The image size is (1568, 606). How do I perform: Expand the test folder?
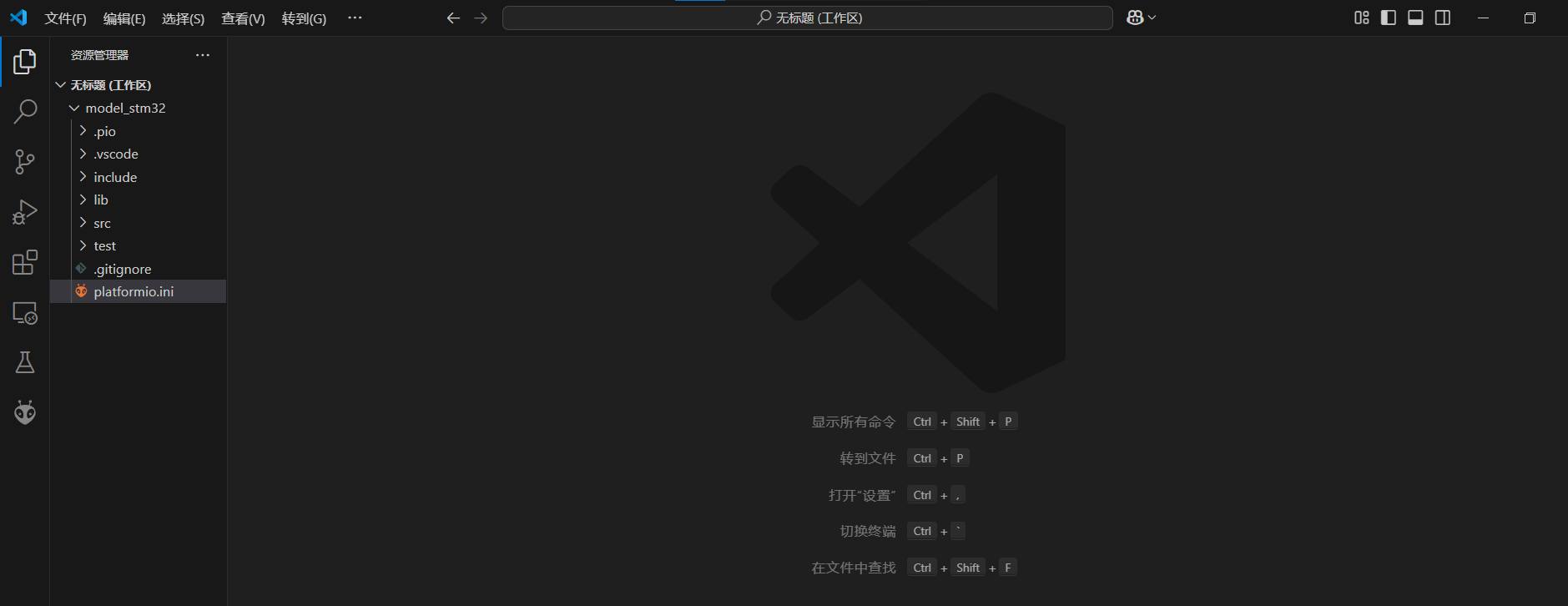[139, 245]
